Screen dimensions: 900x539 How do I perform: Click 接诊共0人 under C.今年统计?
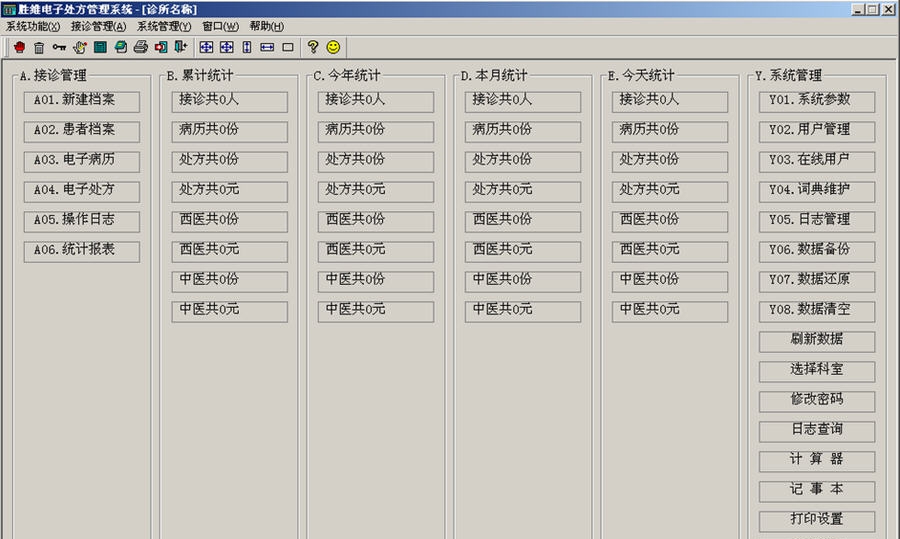375,102
